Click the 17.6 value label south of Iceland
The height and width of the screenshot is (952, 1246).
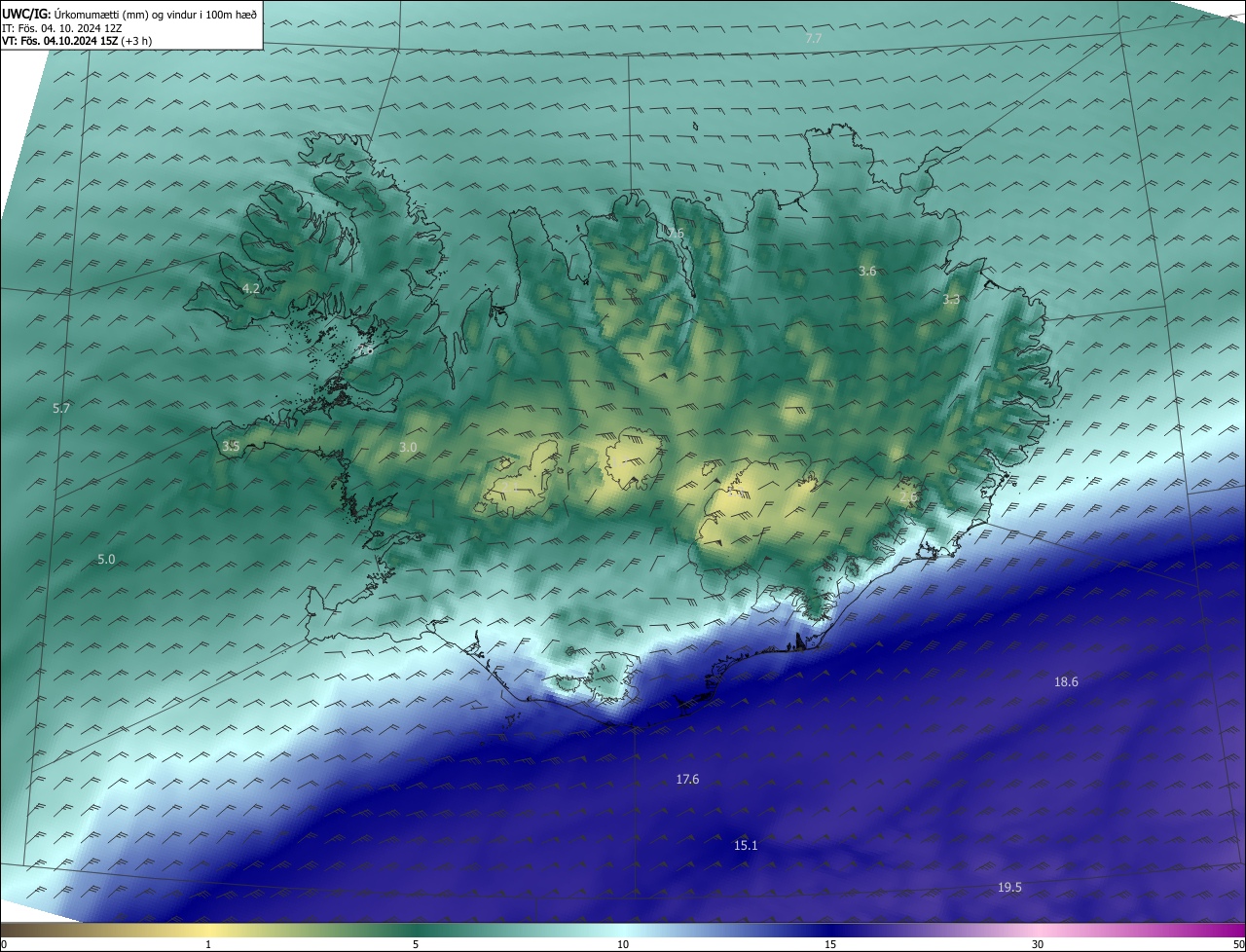click(x=687, y=780)
